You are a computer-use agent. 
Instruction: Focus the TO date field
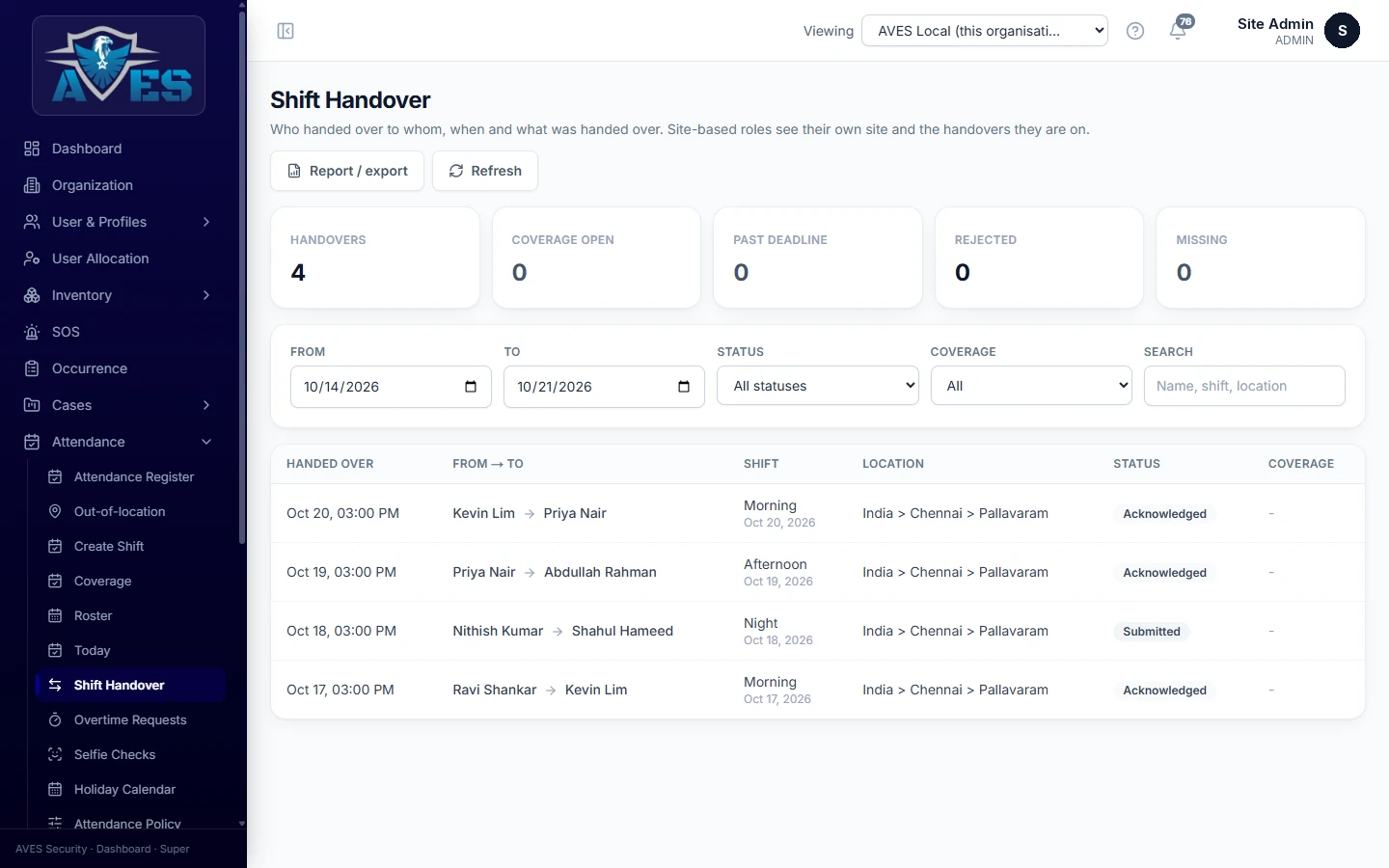pyautogui.click(x=604, y=387)
